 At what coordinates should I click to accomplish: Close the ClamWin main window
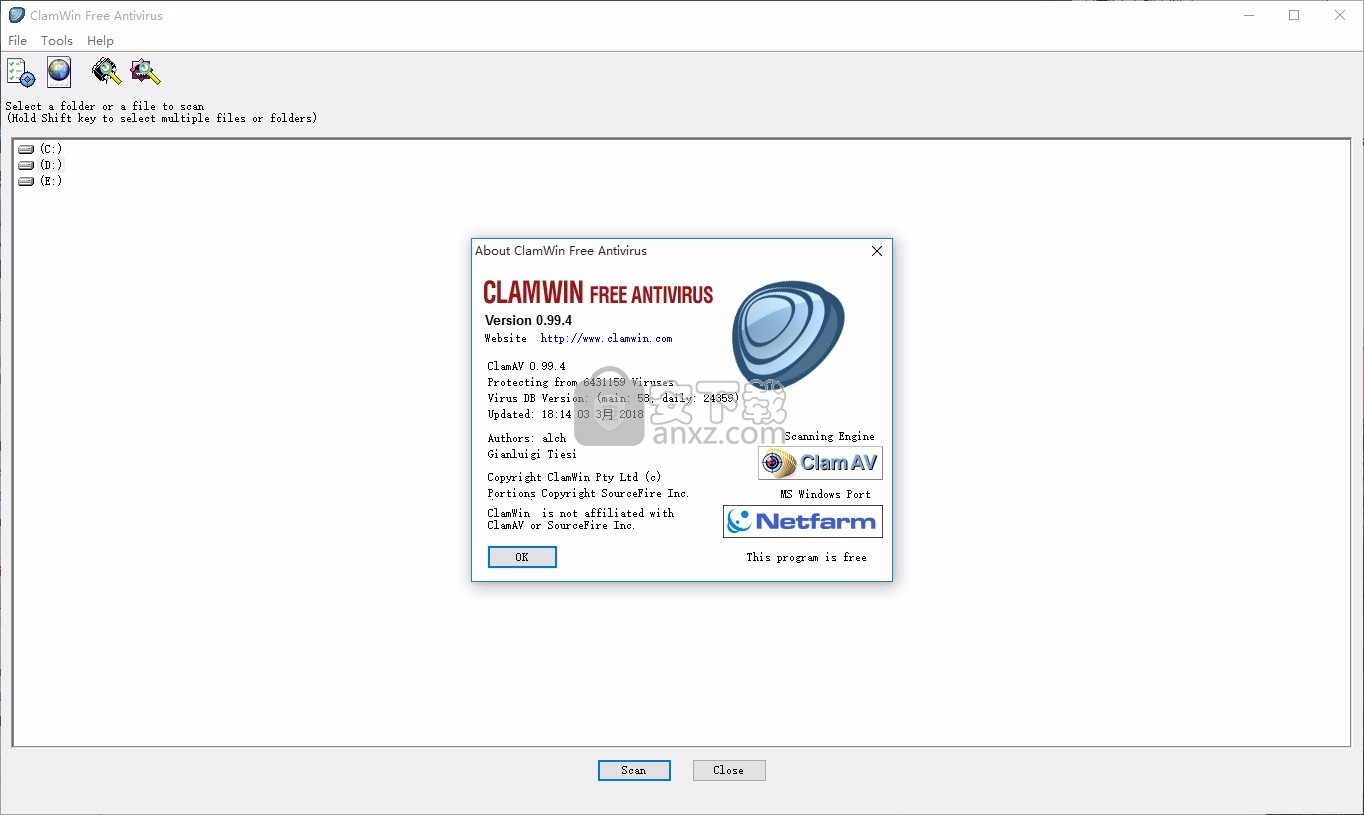click(x=1340, y=15)
